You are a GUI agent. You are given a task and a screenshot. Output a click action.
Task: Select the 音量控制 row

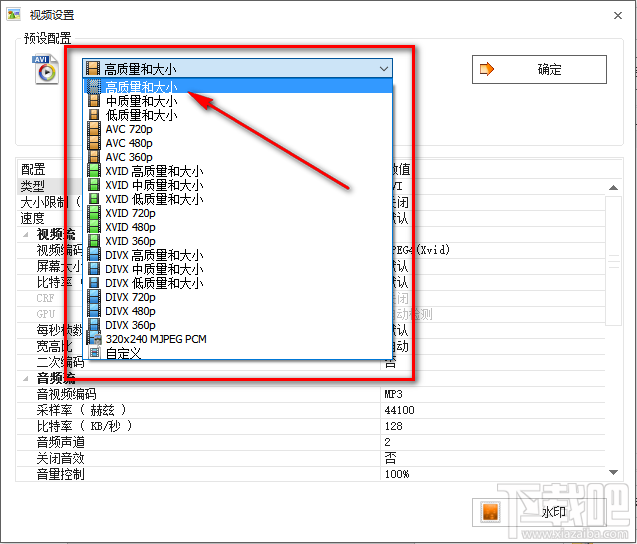click(x=311, y=474)
